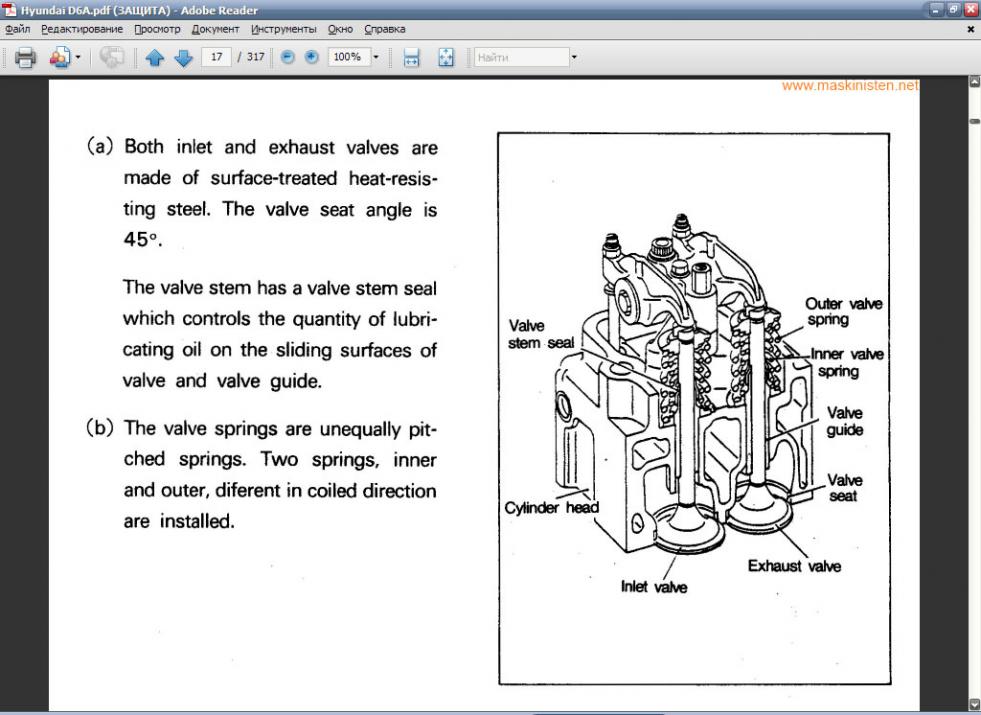Click the '45°' valve seat angle text
The width and height of the screenshot is (981, 715).
coord(143,239)
